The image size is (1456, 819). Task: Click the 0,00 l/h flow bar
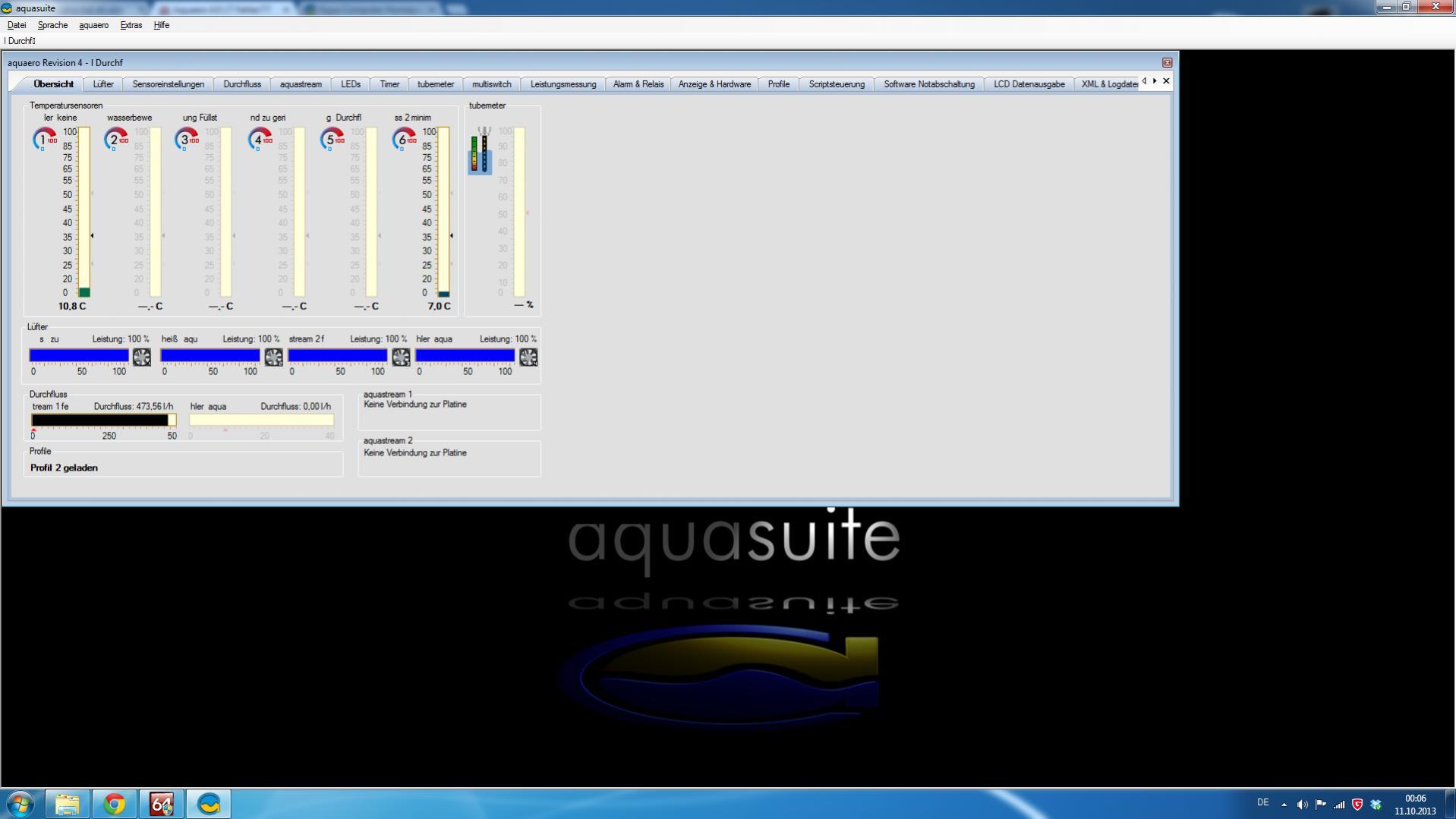[x=261, y=420]
